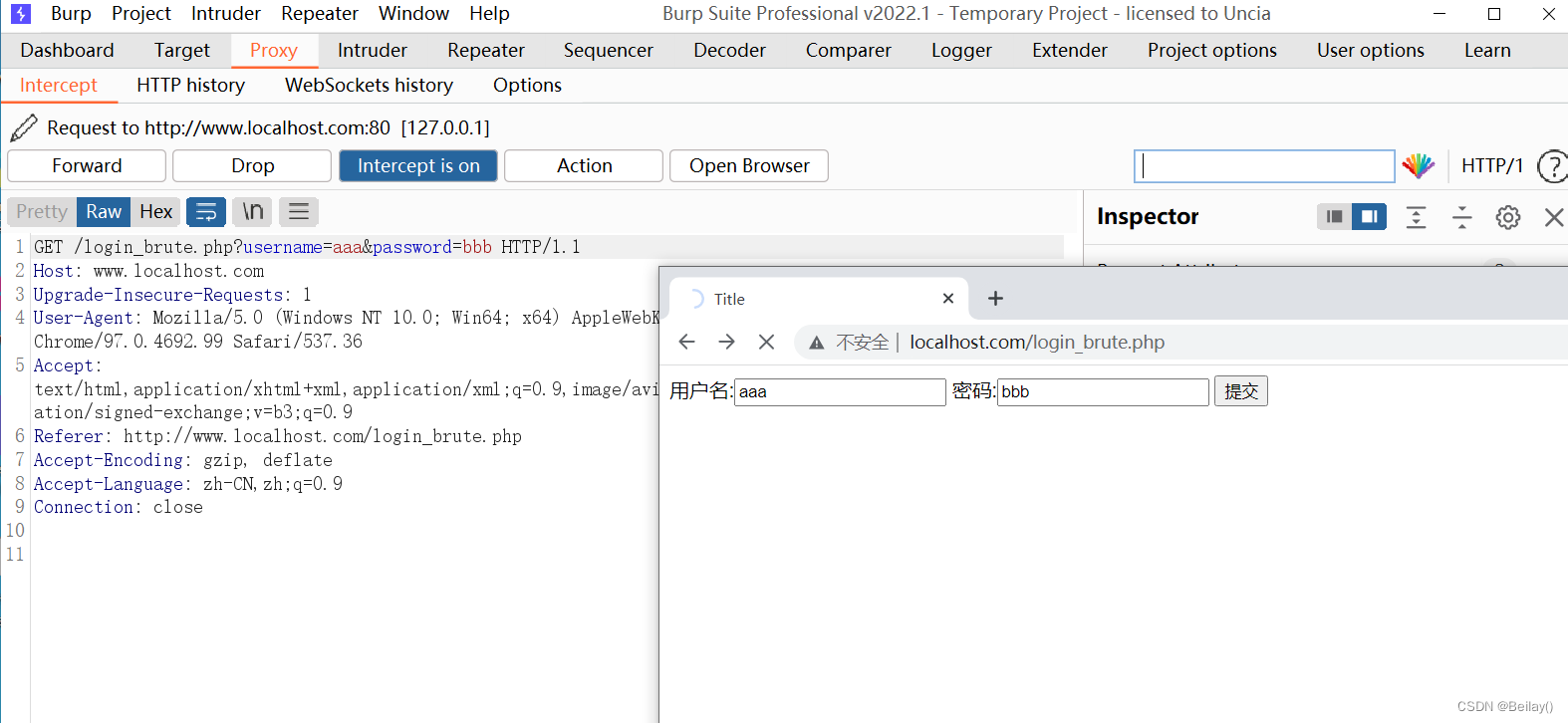The width and height of the screenshot is (1568, 723).
Task: Go forward in the browser
Action: pyautogui.click(x=727, y=343)
